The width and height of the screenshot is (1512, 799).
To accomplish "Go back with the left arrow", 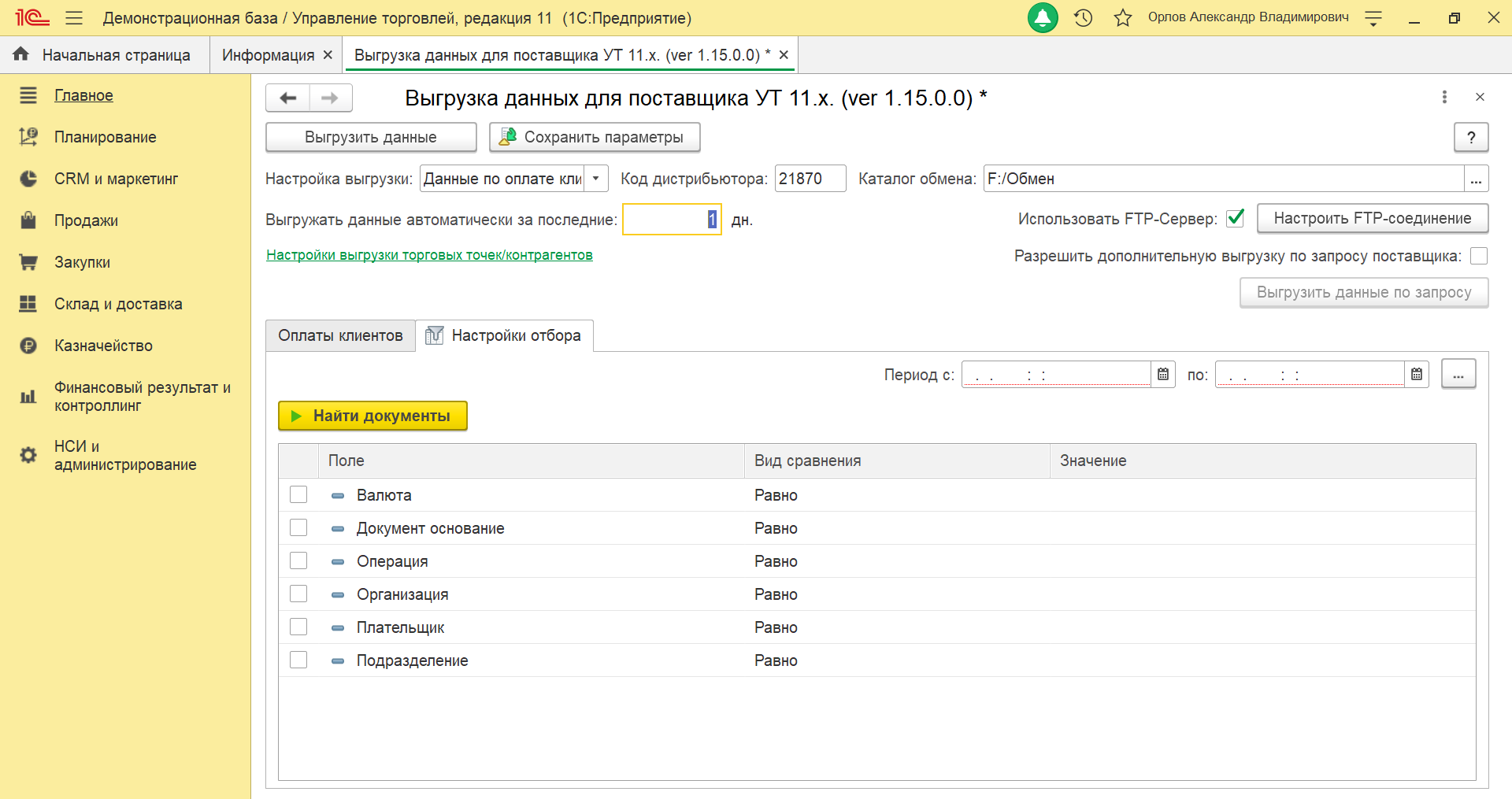I will (x=288, y=98).
